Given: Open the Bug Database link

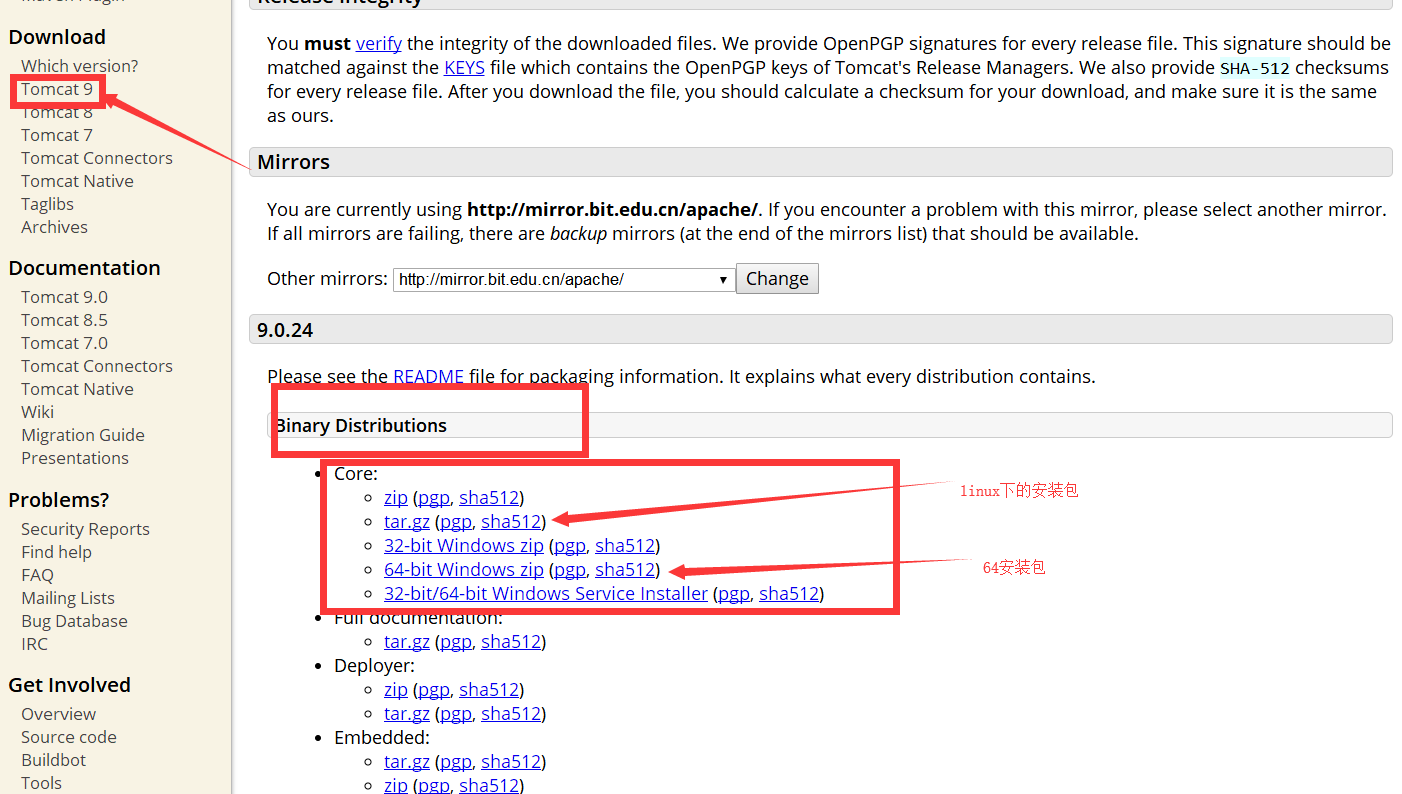Looking at the screenshot, I should pyautogui.click(x=74, y=621).
